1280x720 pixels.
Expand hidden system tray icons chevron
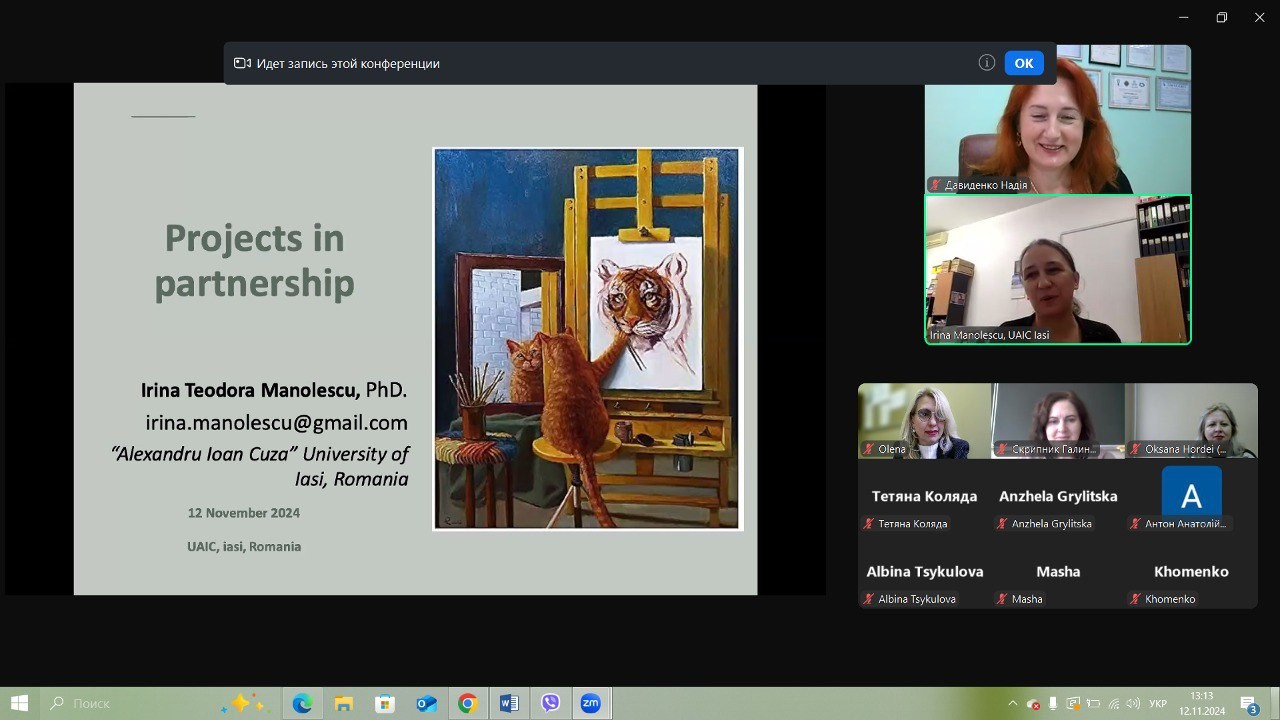(x=1012, y=704)
